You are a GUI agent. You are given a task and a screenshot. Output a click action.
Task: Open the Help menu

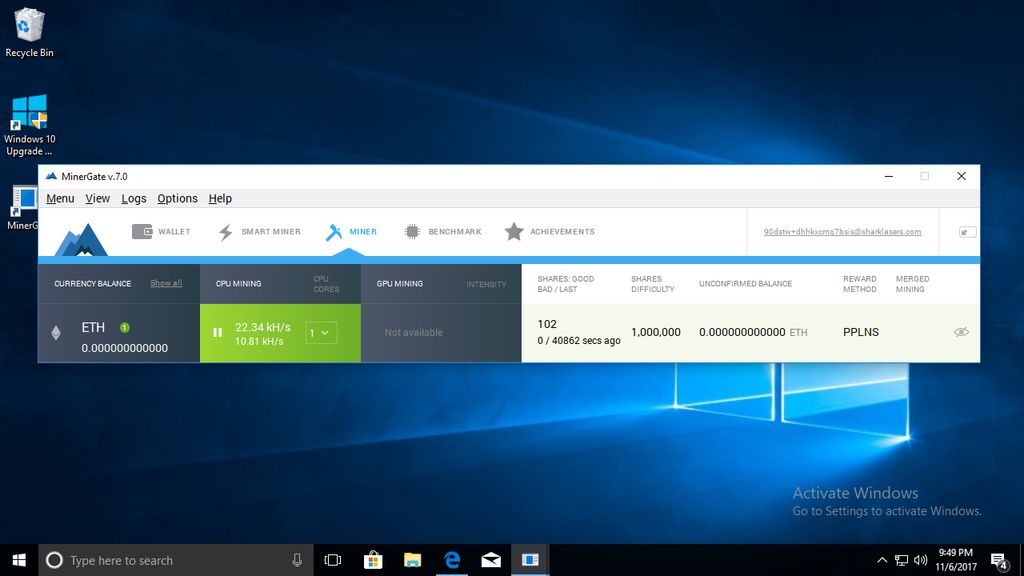pos(220,198)
